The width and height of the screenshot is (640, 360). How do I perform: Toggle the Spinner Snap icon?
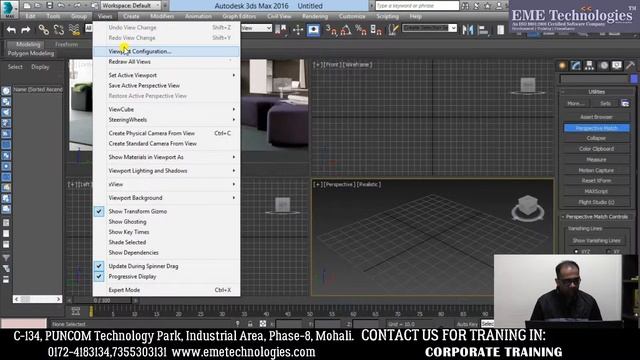[x=376, y=29]
